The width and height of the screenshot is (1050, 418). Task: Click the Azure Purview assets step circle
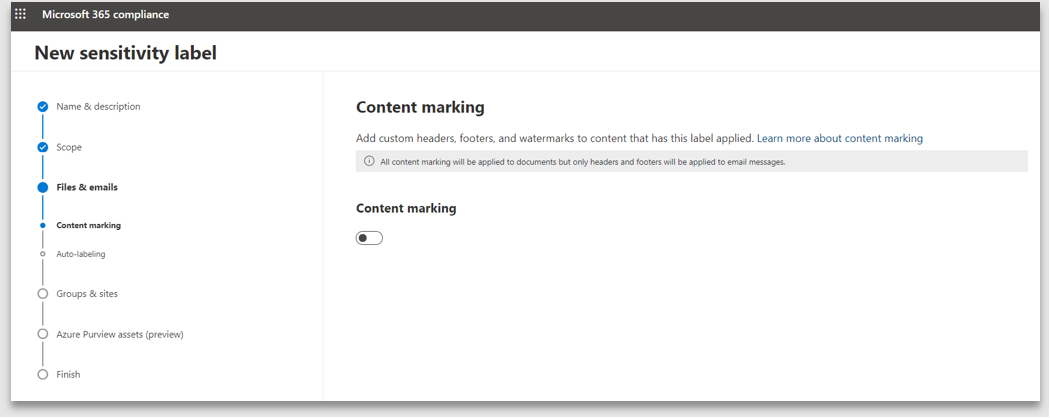(x=42, y=334)
